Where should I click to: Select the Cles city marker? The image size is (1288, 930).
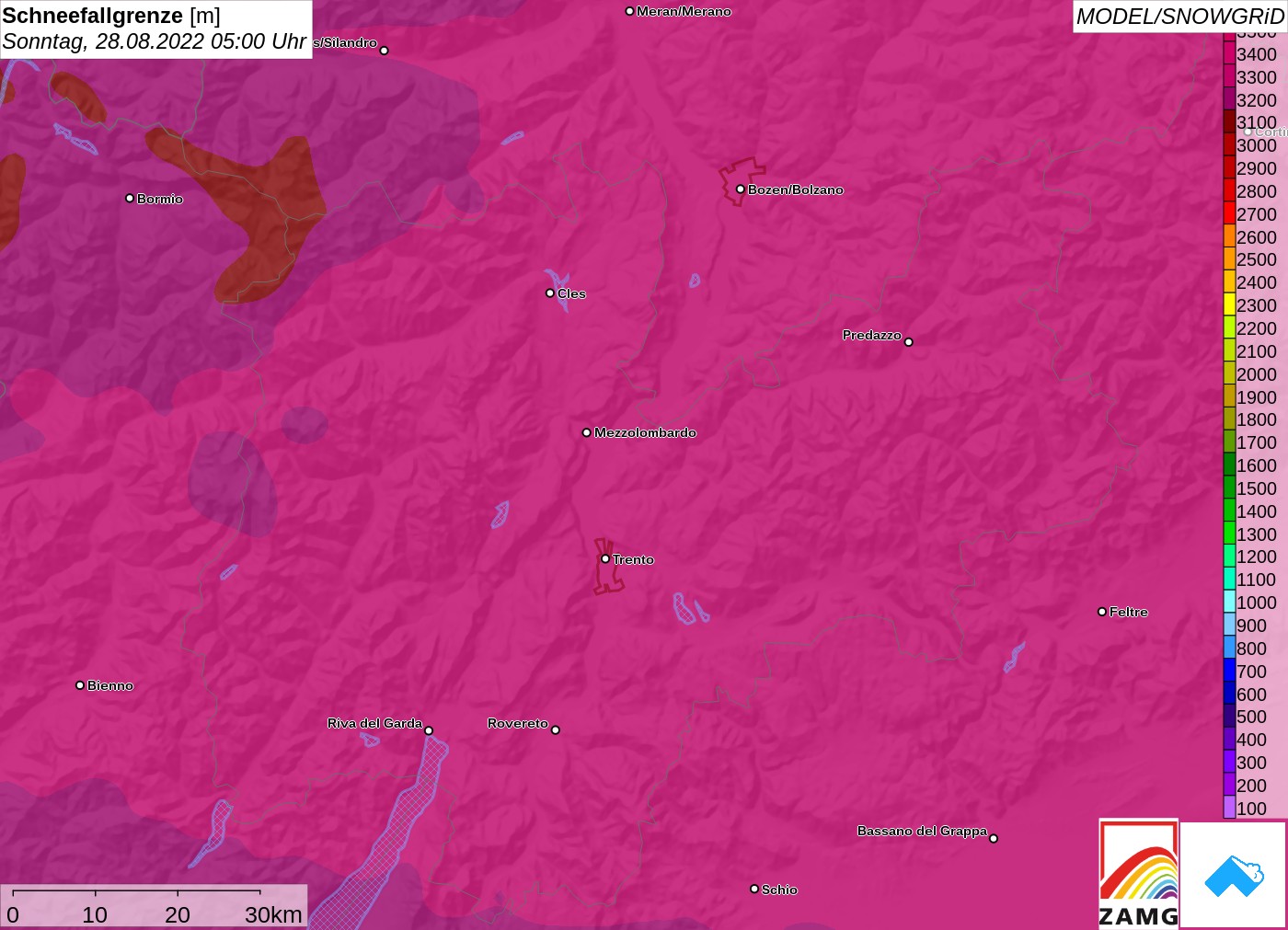pos(550,293)
